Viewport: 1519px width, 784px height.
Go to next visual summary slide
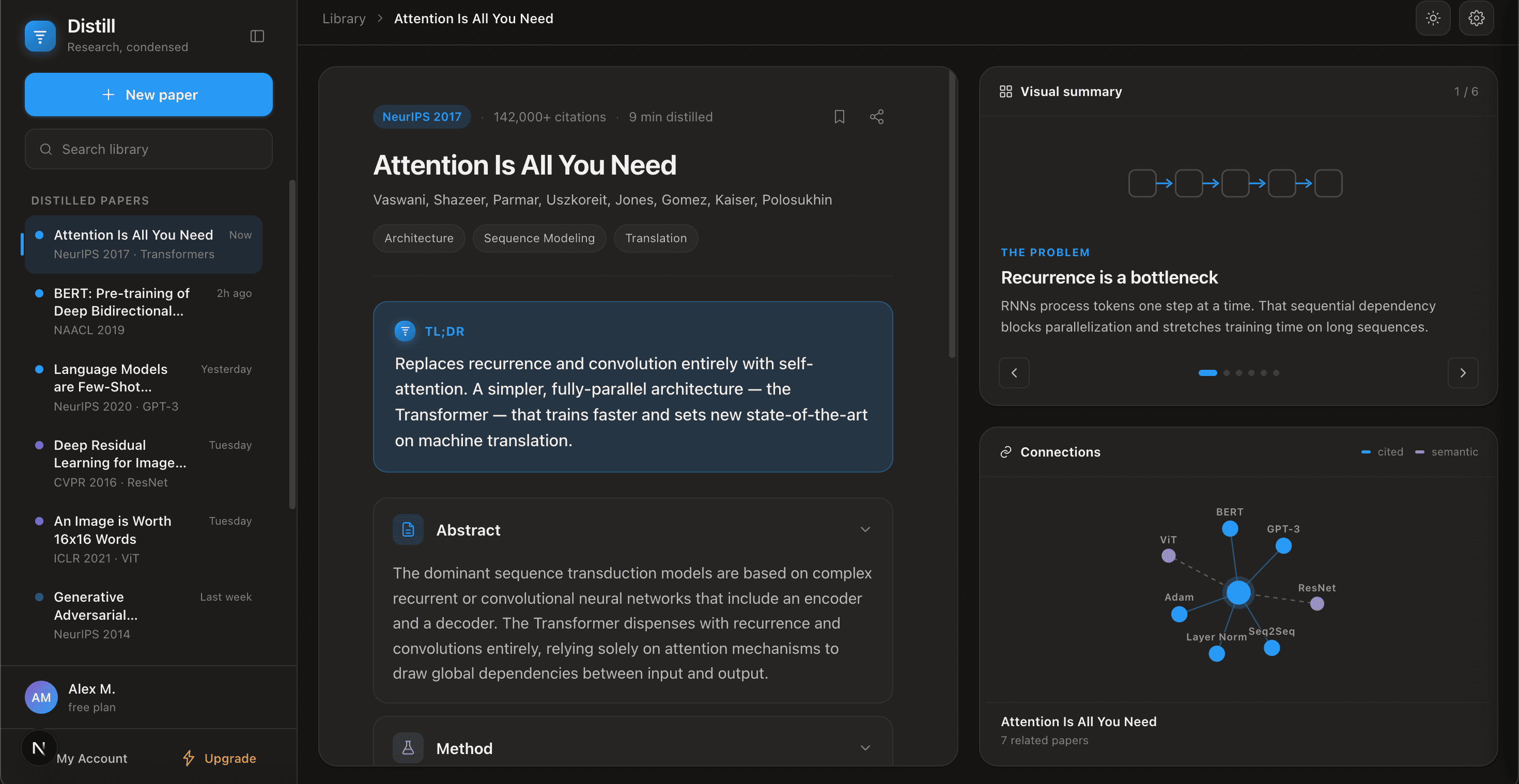(1463, 372)
